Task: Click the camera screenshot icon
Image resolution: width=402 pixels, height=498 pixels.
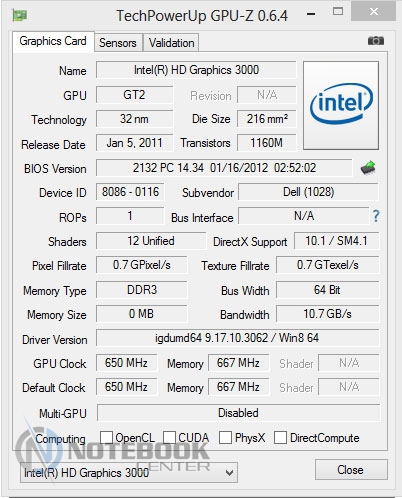Action: 376,41
